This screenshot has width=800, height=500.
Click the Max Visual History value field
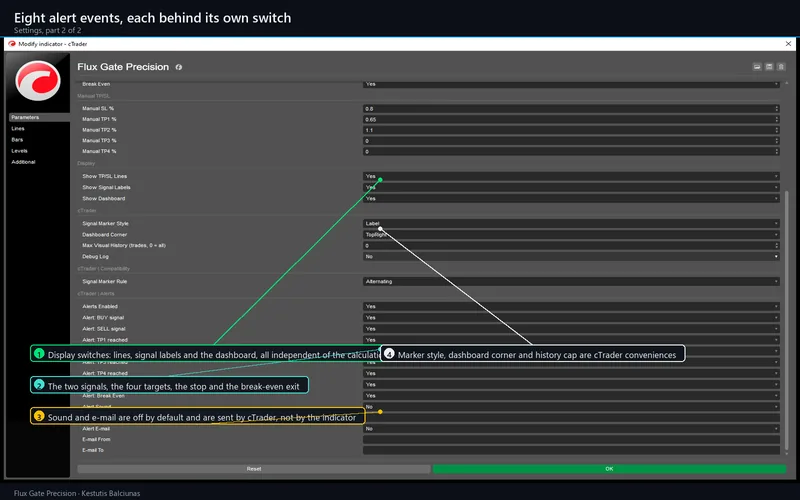567,246
